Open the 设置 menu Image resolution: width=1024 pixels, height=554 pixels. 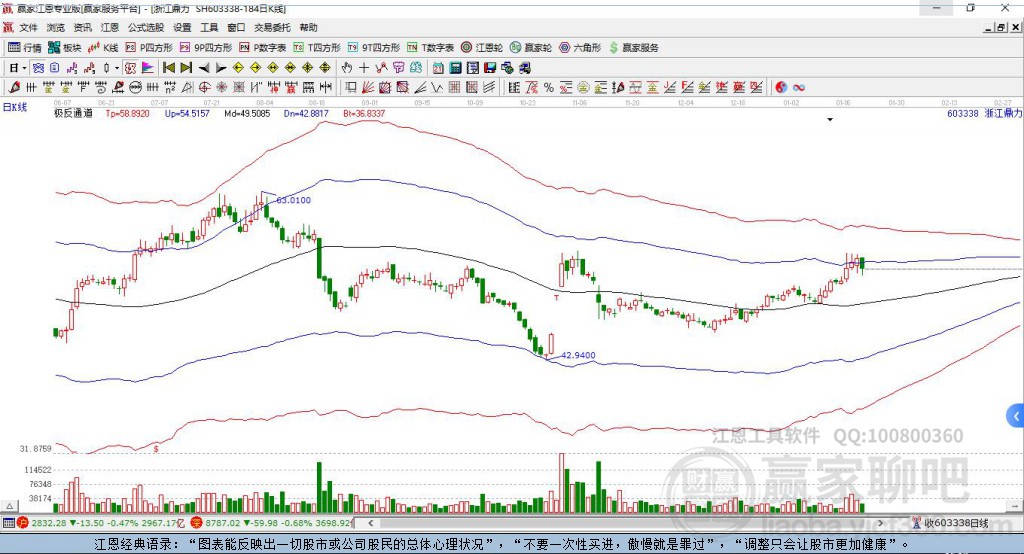pyautogui.click(x=182, y=27)
